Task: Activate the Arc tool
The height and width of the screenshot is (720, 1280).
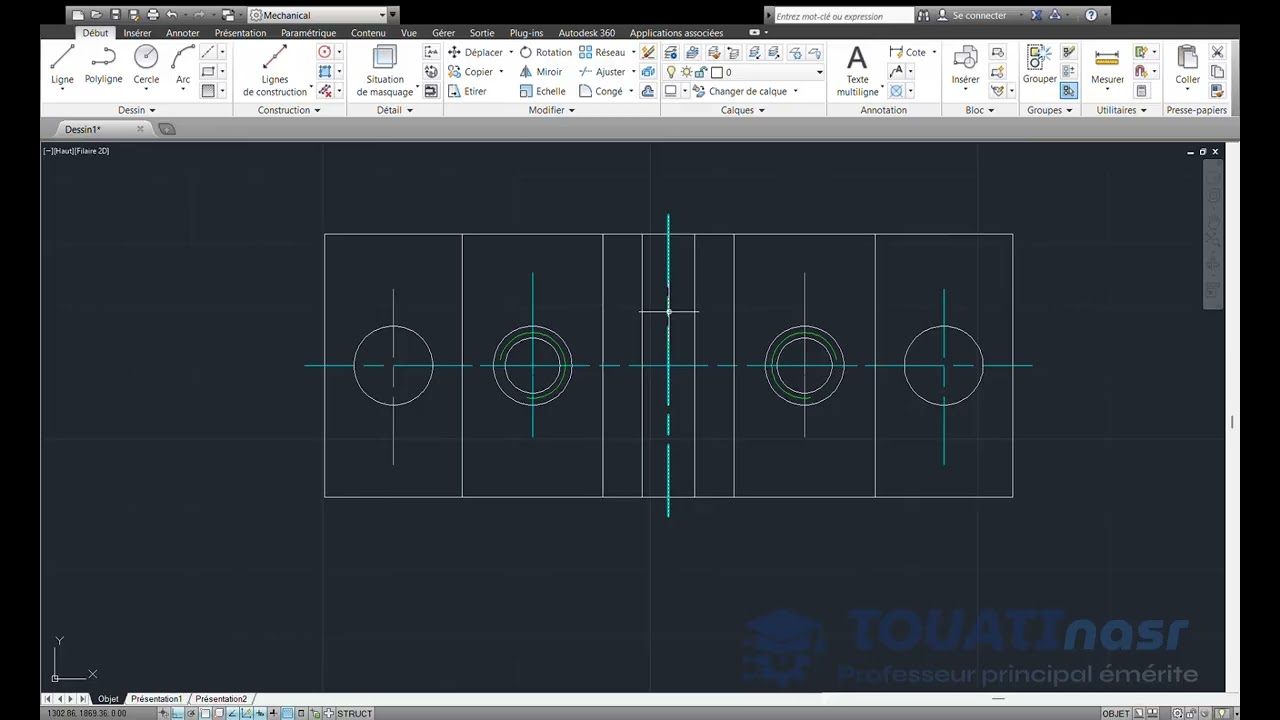Action: point(183,66)
